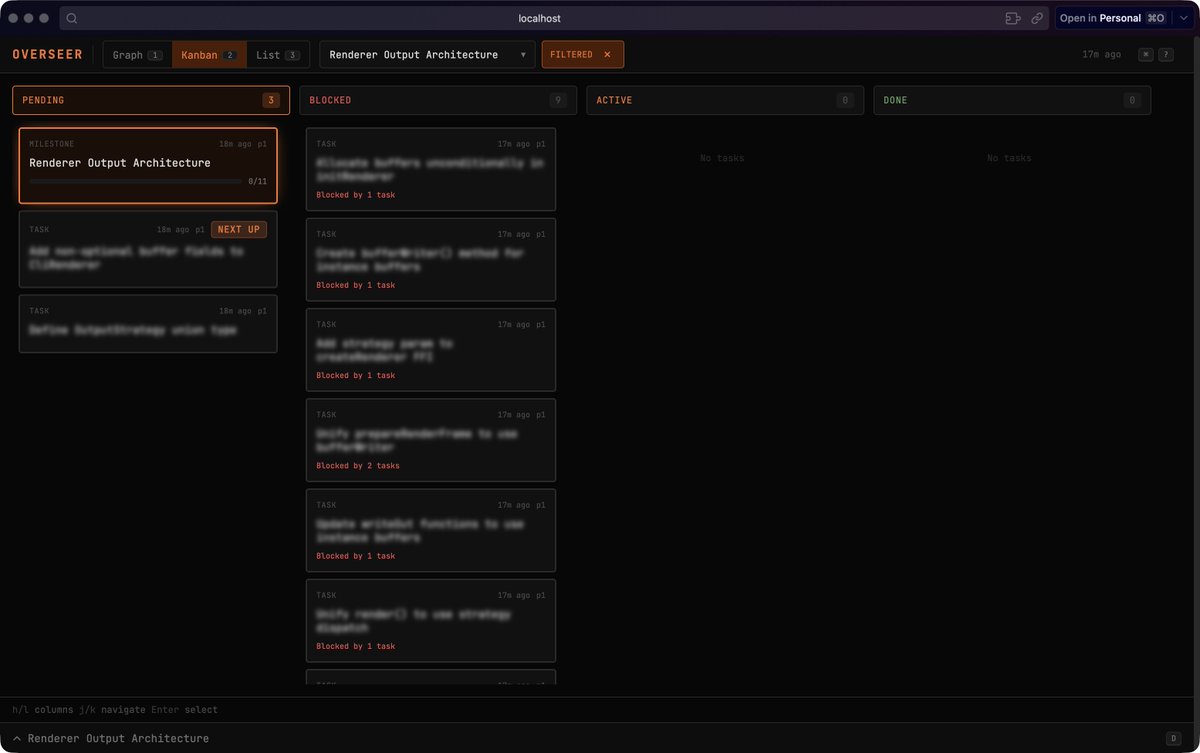The image size is (1200, 753).
Task: Click the D key button in bottom bar
Action: coord(1173,738)
